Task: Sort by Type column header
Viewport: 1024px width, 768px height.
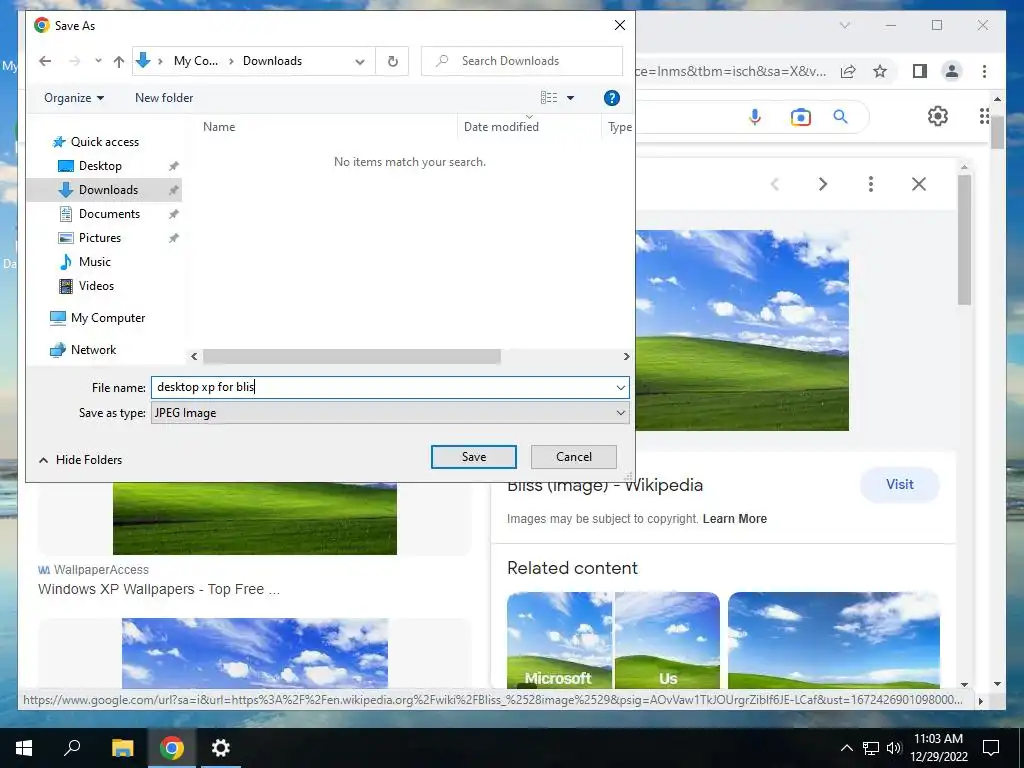Action: click(619, 127)
